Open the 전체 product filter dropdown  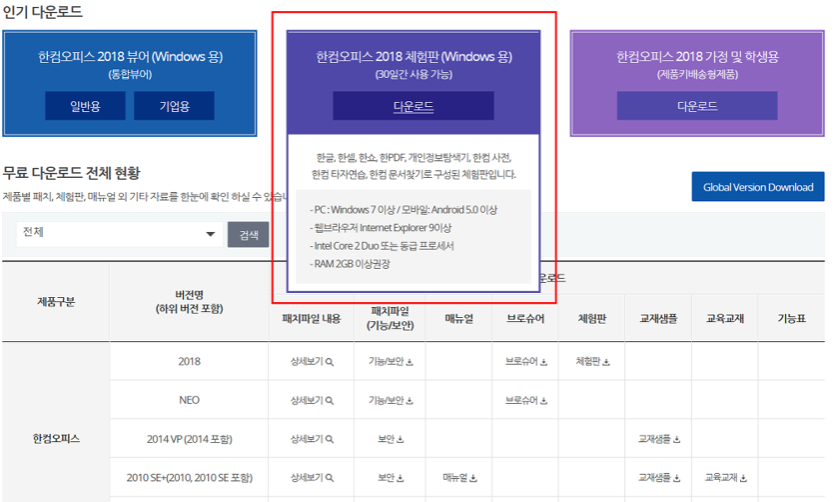[119, 234]
